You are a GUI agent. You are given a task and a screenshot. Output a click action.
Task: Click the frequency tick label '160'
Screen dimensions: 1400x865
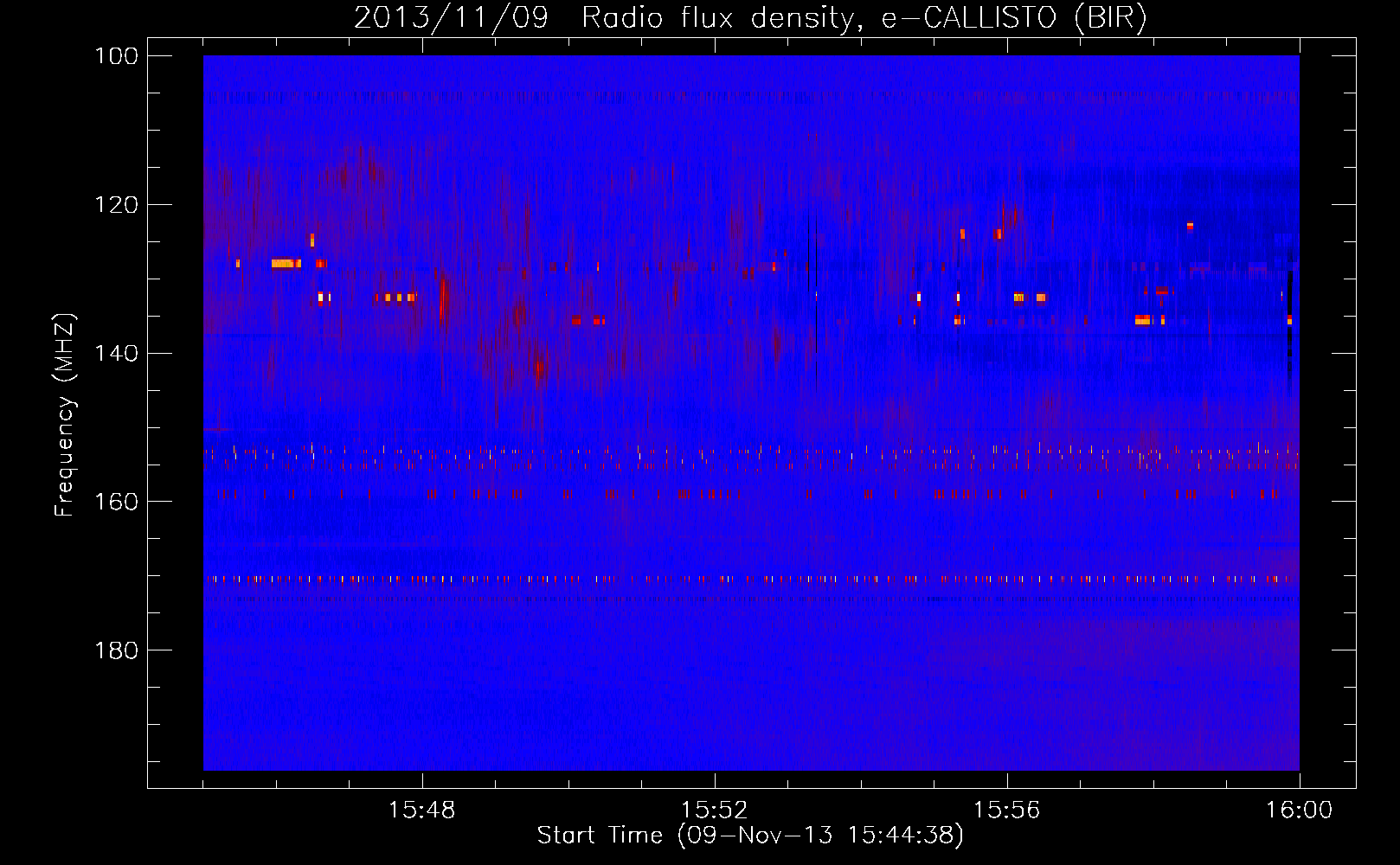pos(117,502)
